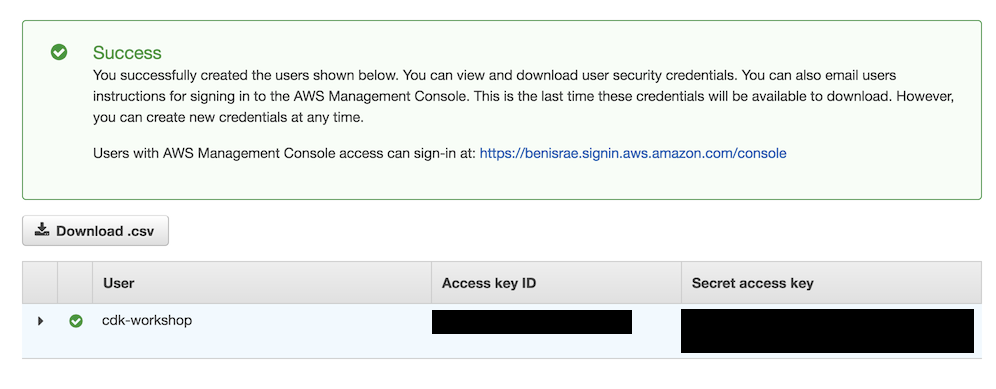Expand the cdk-workshop row details triangle

pos(41,322)
